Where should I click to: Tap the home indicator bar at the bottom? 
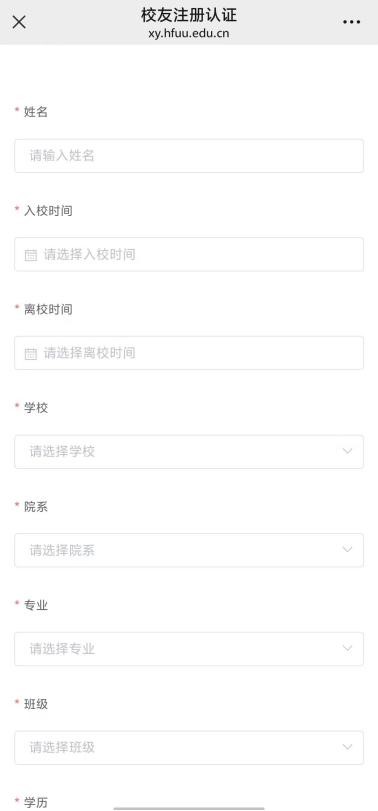click(x=189, y=808)
